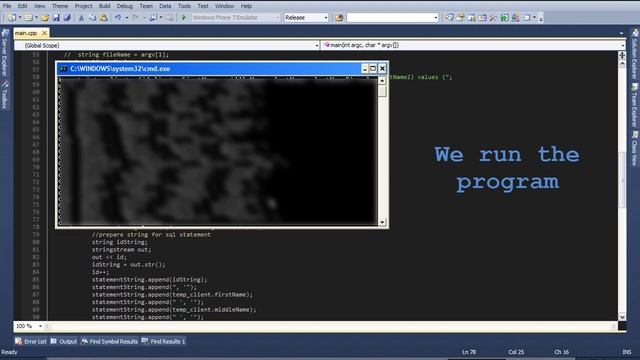The image size is (640, 360).
Task: Click the Save floppy disk icon
Action: point(56,18)
